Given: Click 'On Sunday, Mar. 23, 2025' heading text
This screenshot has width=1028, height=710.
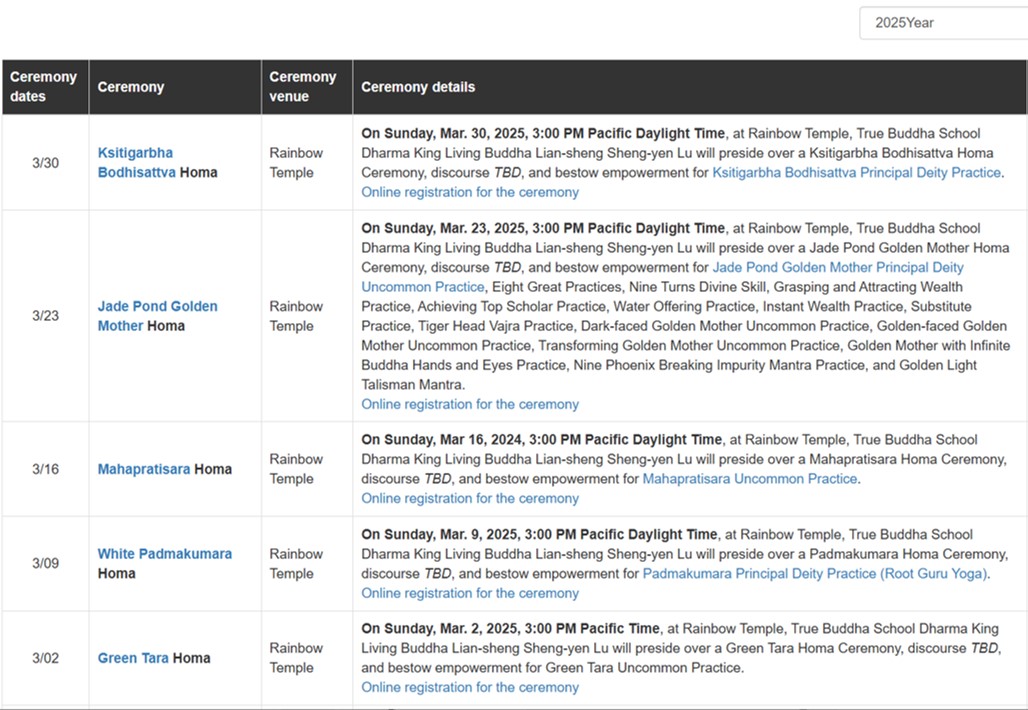Looking at the screenshot, I should point(443,229).
